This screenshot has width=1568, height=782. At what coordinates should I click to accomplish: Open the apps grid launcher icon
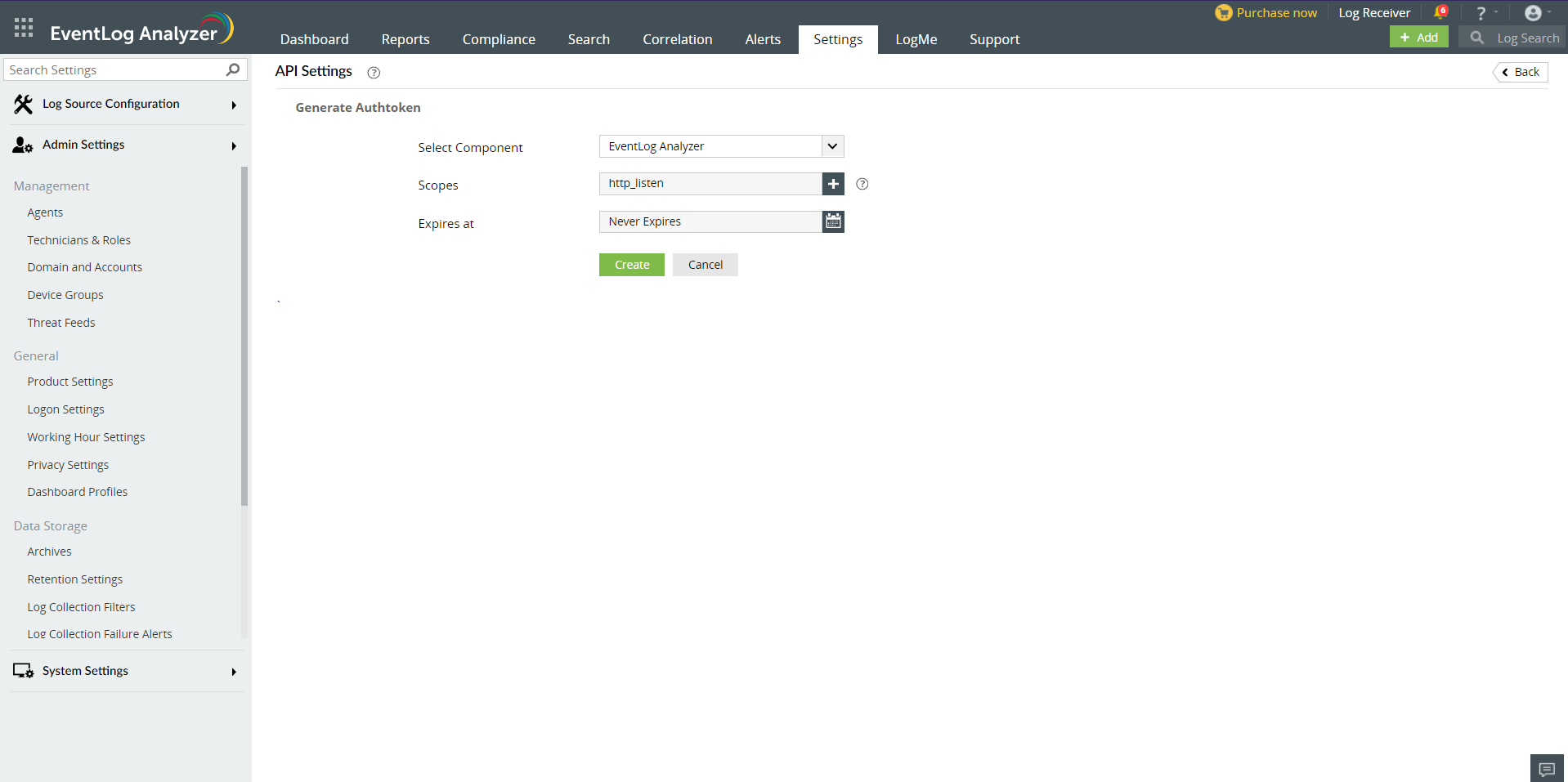pos(24,28)
